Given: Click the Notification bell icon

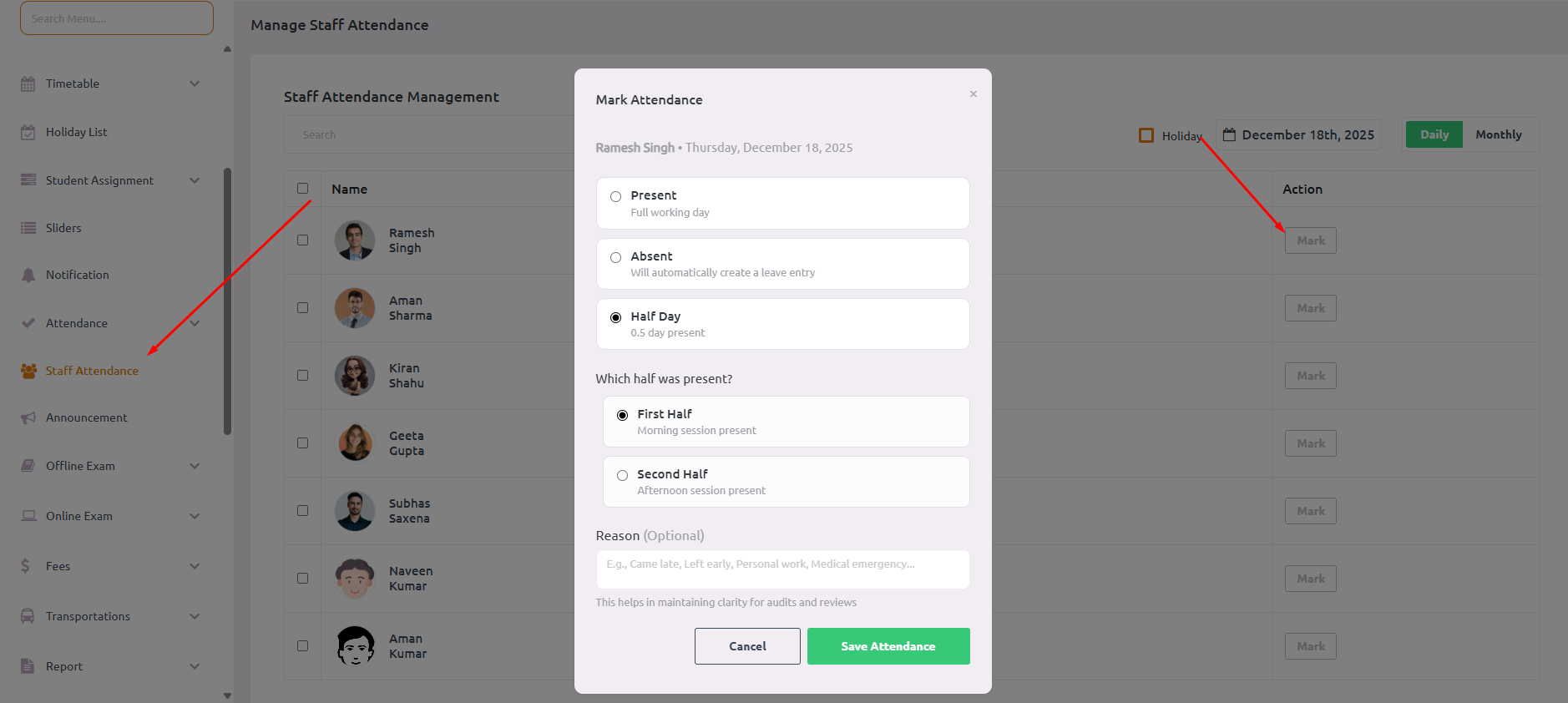Looking at the screenshot, I should point(28,275).
